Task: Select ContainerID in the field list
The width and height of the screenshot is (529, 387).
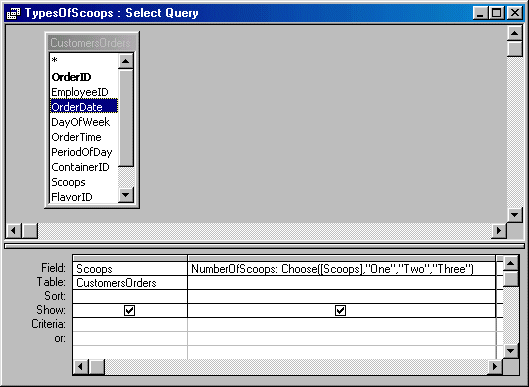Action: pyautogui.click(x=84, y=167)
